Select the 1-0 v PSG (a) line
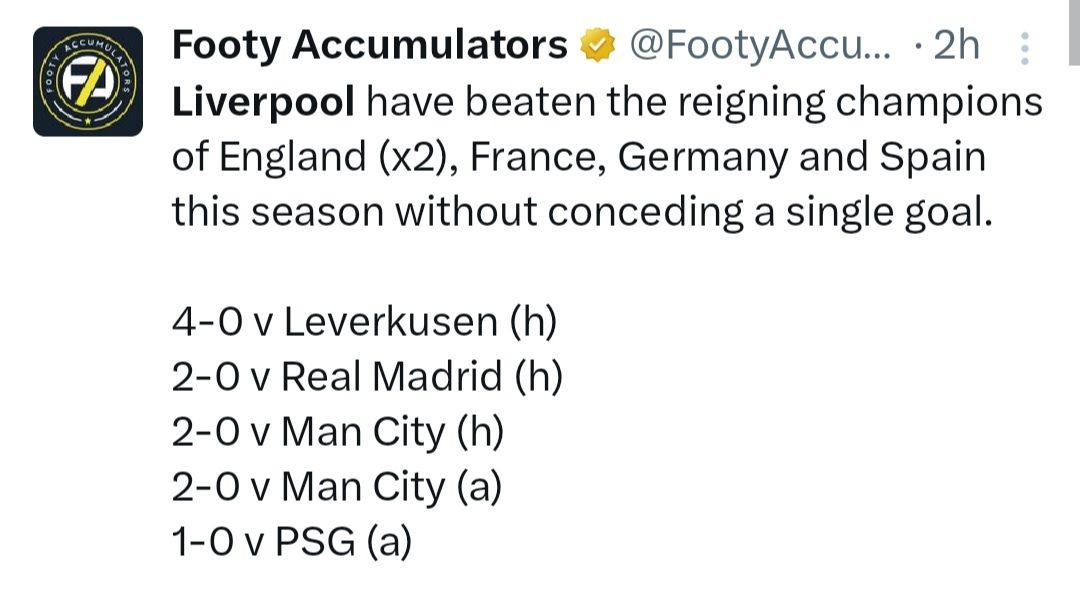The height and width of the screenshot is (596, 1080). tap(292, 542)
